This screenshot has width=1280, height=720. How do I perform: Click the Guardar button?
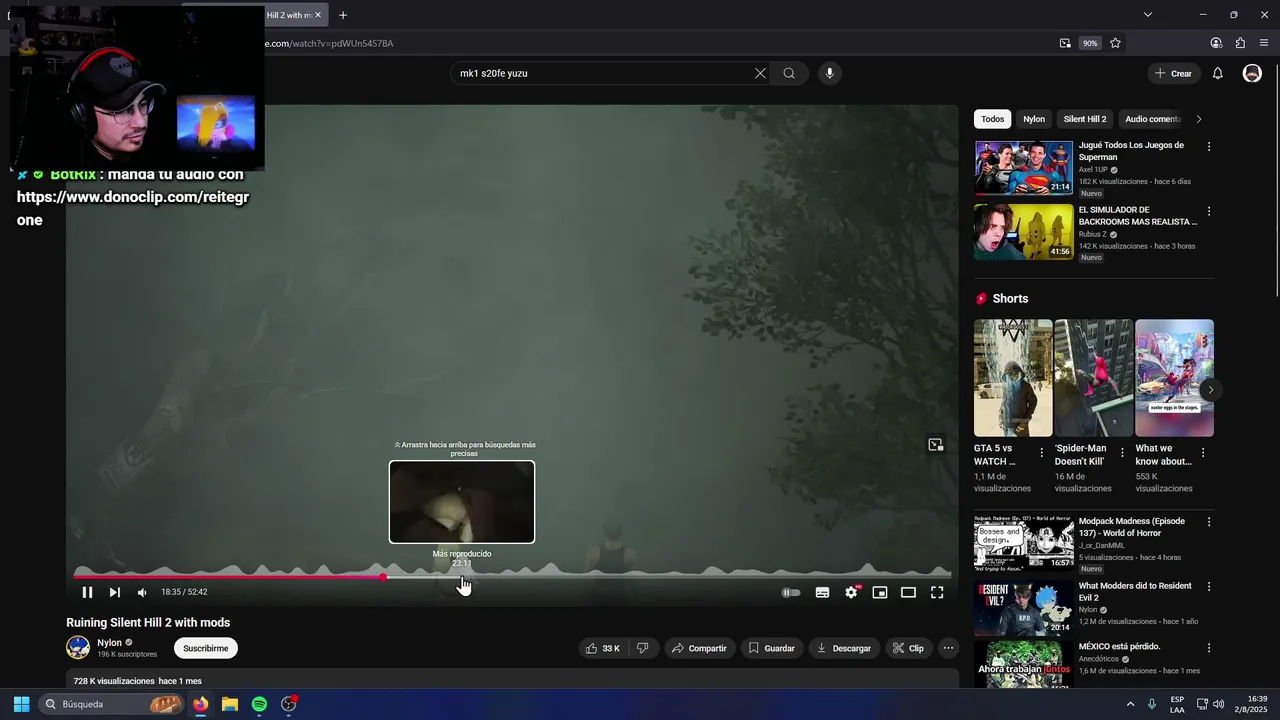[772, 648]
